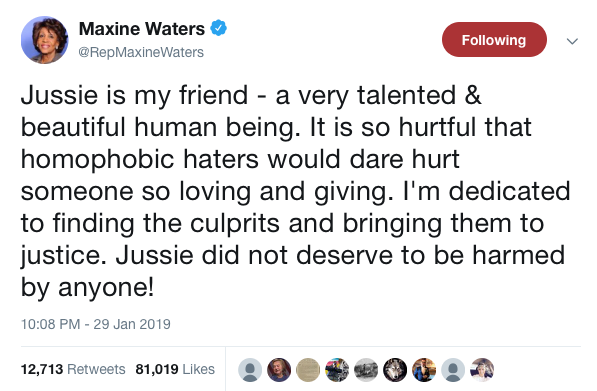Open the wolf avatar liker profile
597x391 pixels.
395,370
